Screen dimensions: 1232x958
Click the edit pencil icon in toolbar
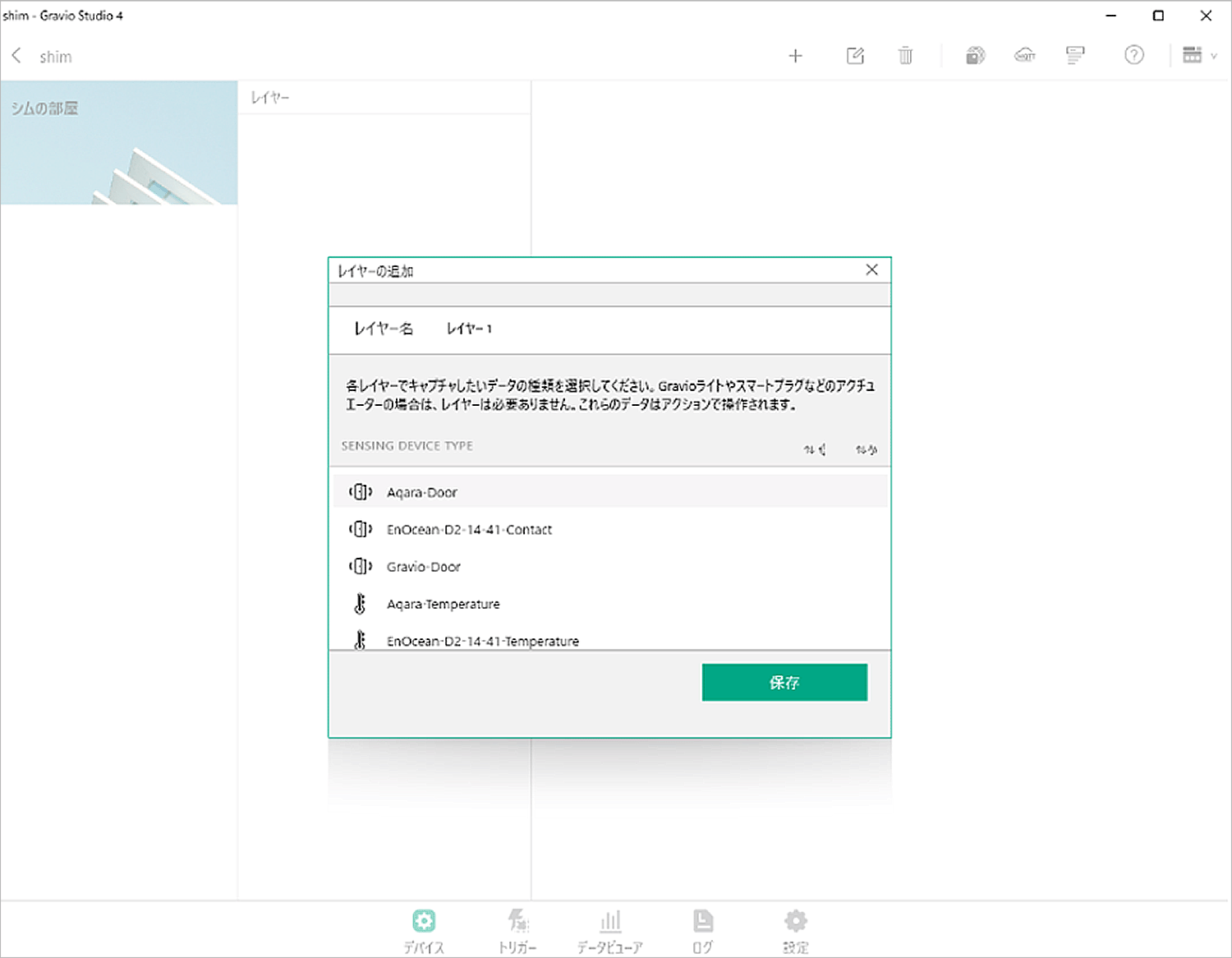[x=855, y=56]
